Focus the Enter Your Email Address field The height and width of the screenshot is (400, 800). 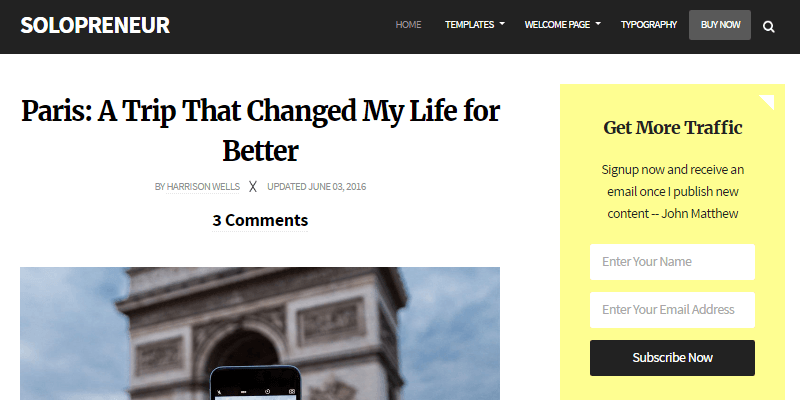click(x=672, y=310)
